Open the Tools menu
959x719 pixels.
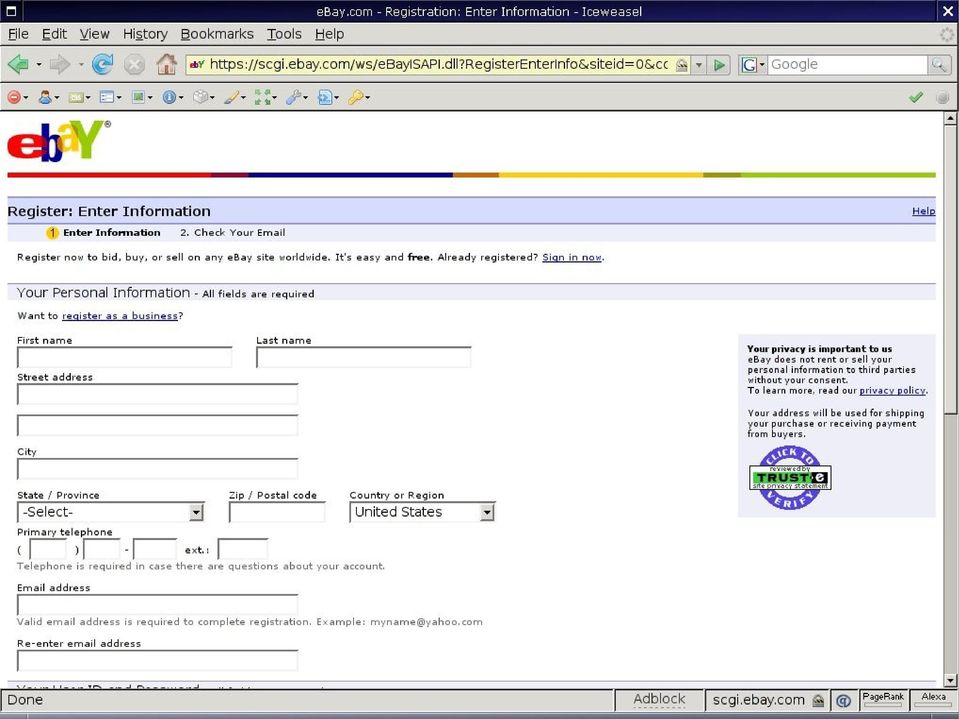pyautogui.click(x=284, y=34)
